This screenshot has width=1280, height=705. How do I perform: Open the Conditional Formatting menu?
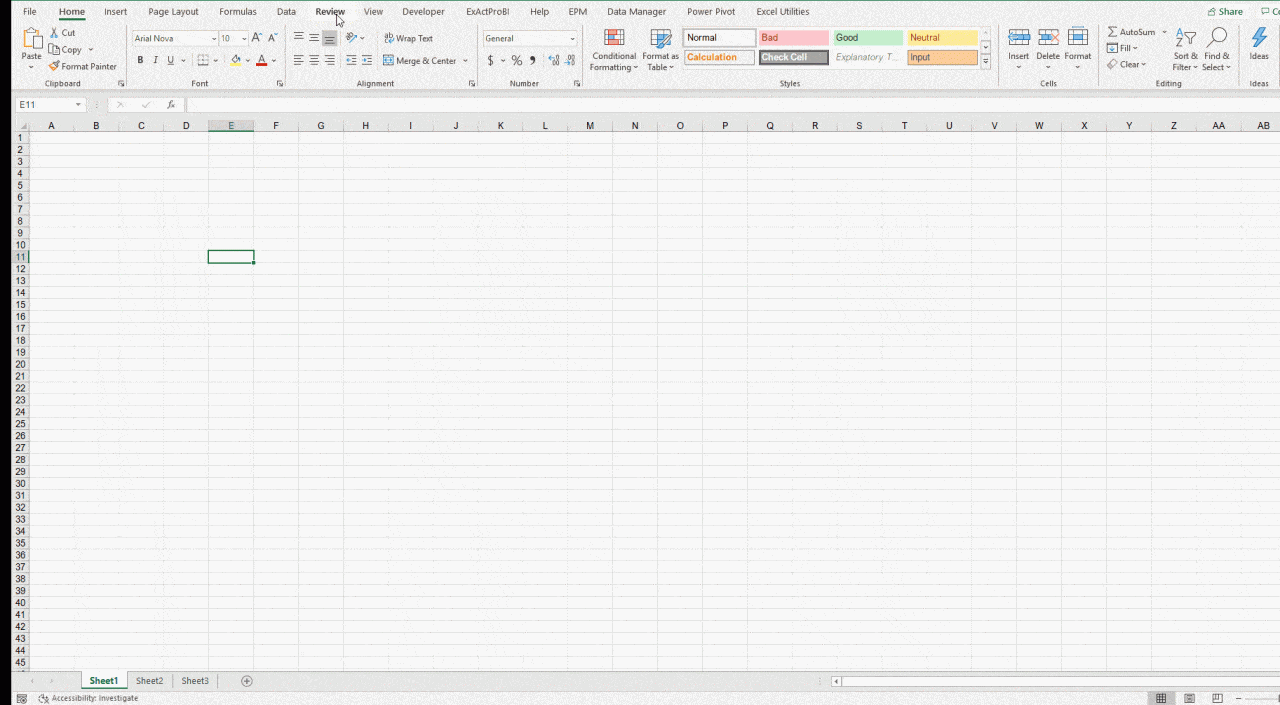tap(613, 49)
